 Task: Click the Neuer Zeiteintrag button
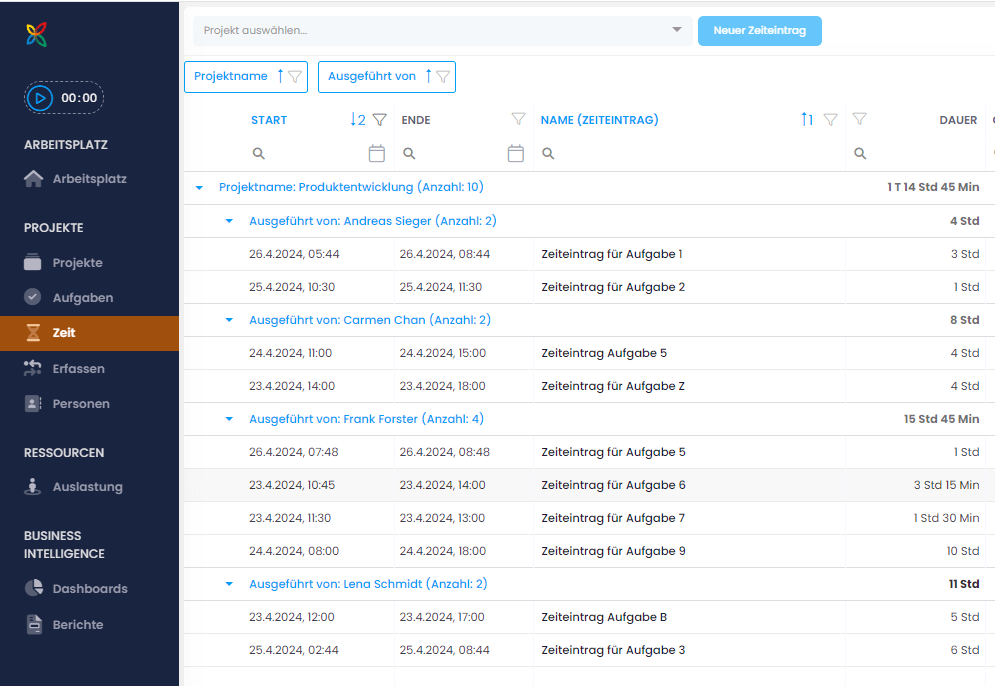pos(759,31)
